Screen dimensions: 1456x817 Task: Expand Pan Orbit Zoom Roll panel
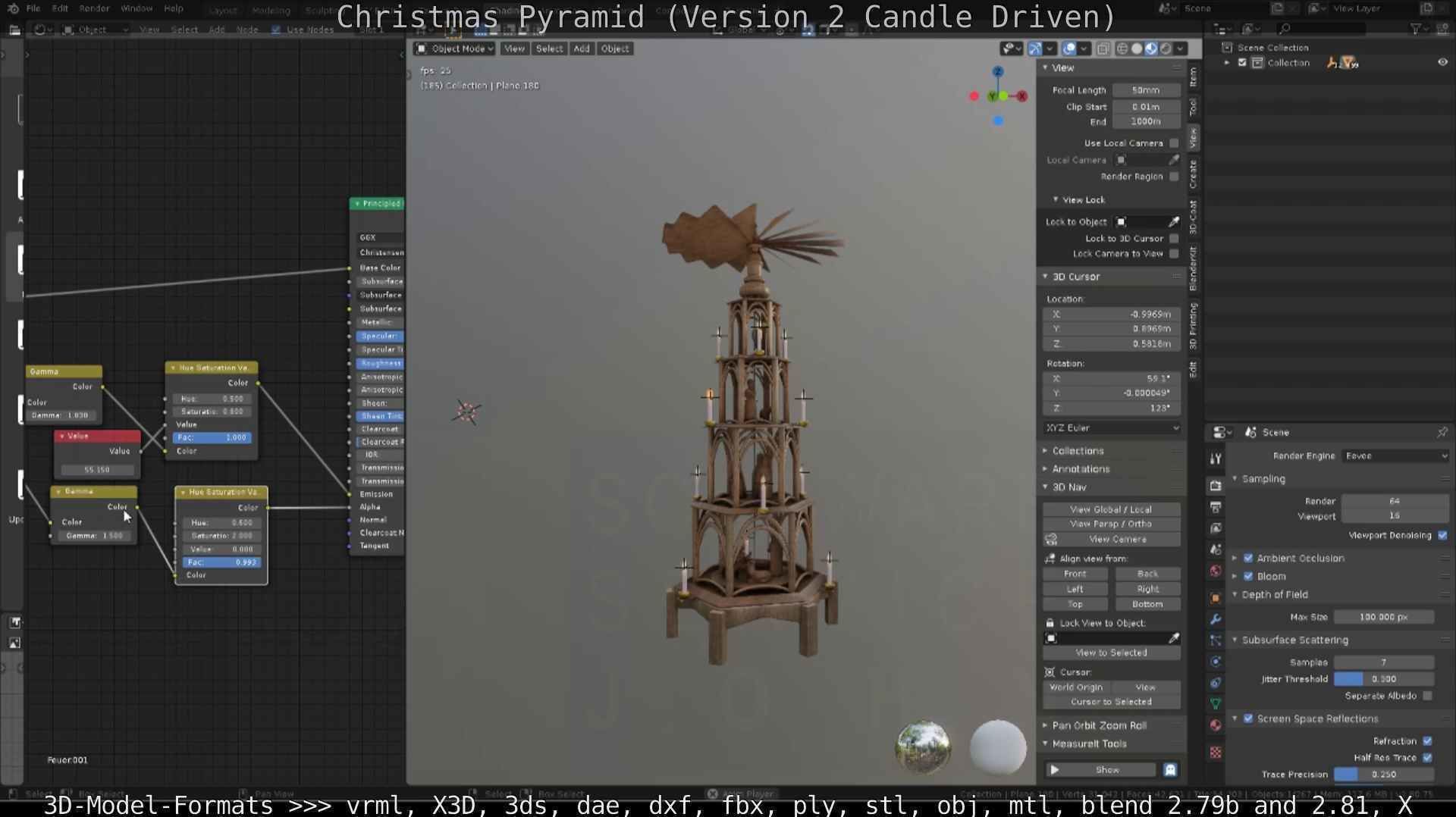click(1099, 726)
